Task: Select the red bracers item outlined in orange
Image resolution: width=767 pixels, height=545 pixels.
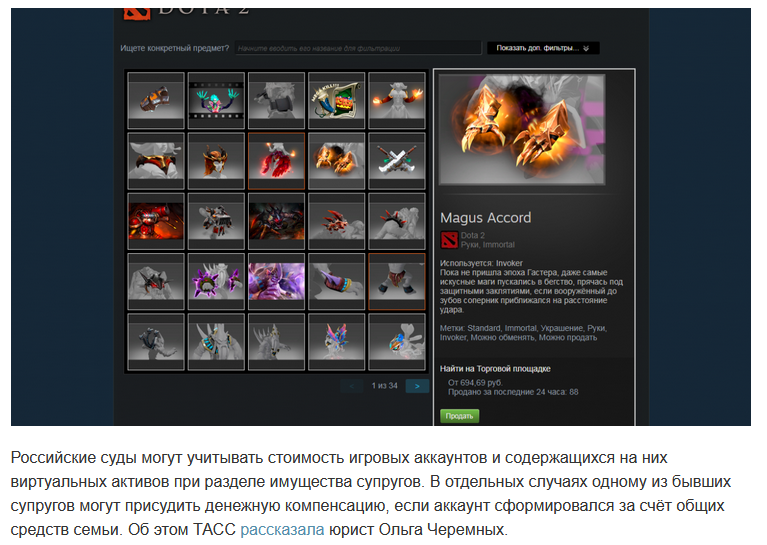Action: click(x=397, y=281)
